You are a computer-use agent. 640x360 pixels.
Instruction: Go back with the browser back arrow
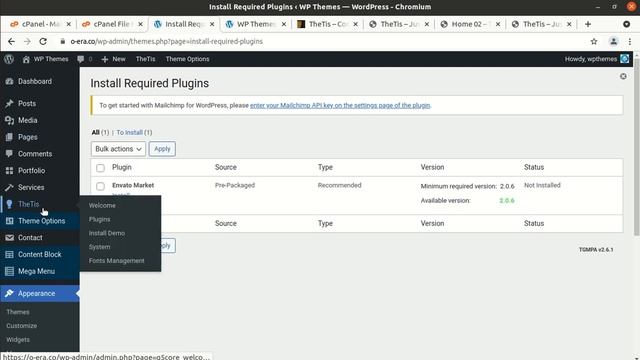(x=11, y=41)
